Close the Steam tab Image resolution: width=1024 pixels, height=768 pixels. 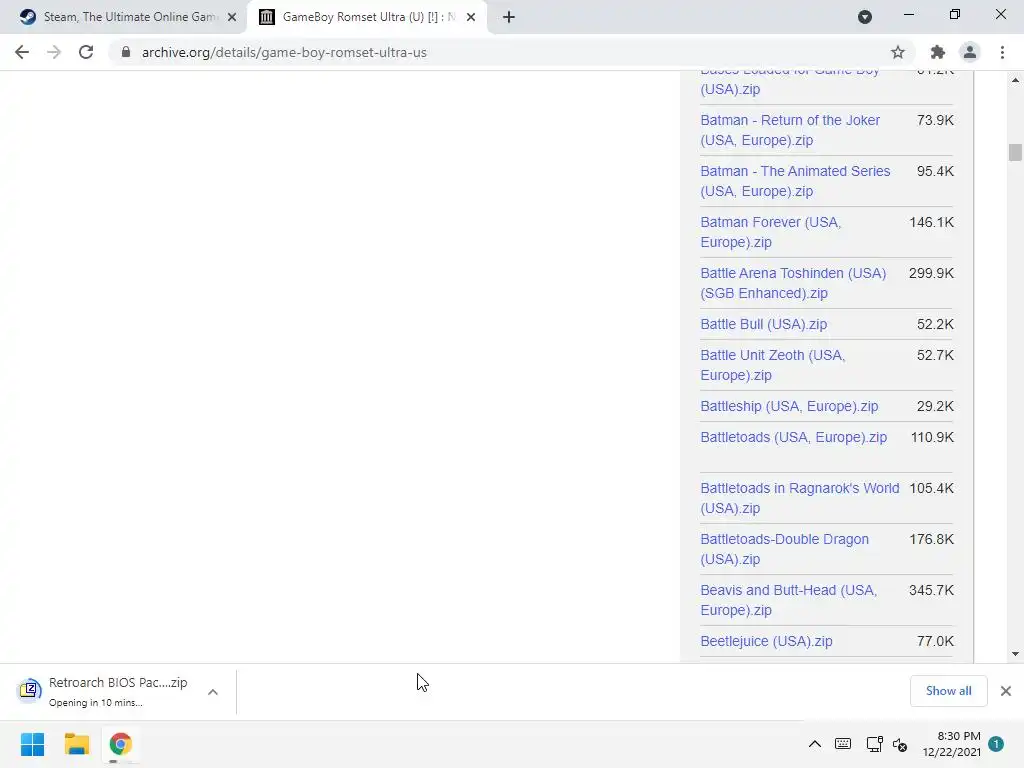232,17
